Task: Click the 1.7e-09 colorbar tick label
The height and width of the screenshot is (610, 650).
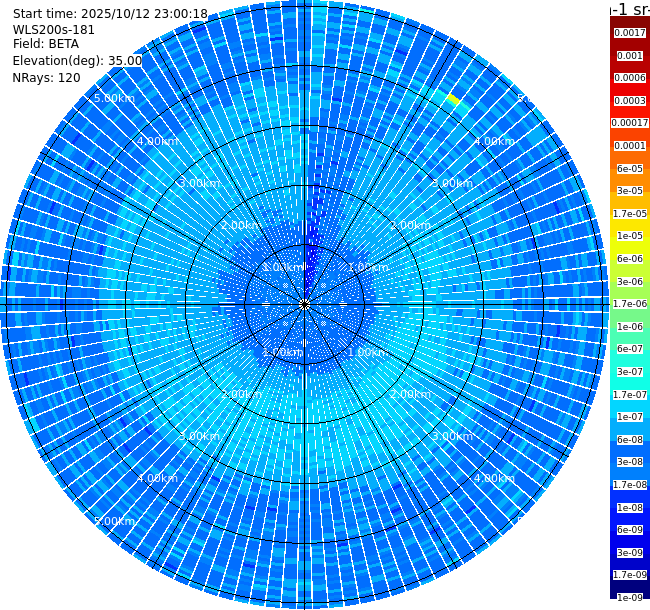Action: pos(630,575)
